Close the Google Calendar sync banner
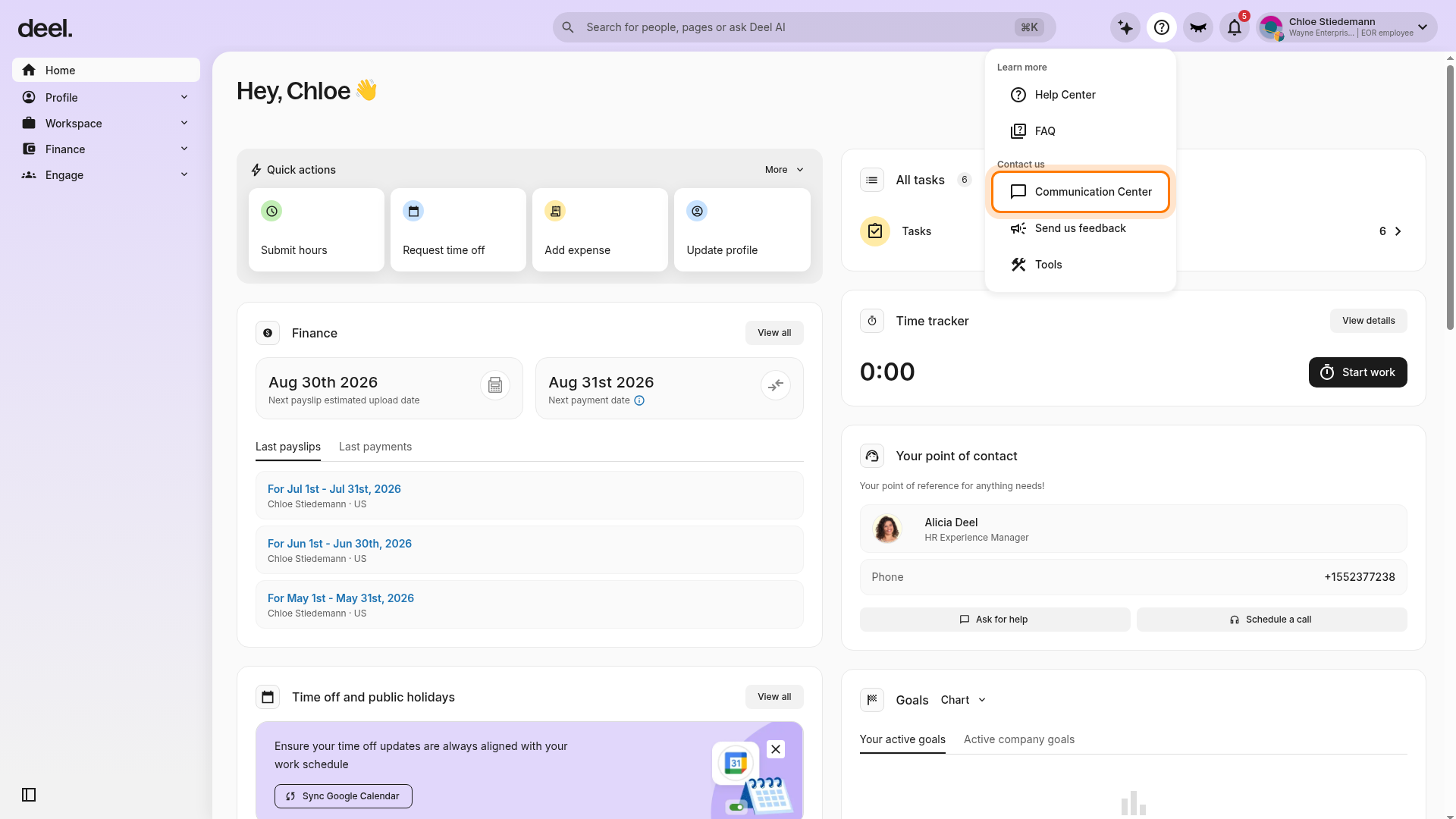The width and height of the screenshot is (1456, 819). [776, 749]
